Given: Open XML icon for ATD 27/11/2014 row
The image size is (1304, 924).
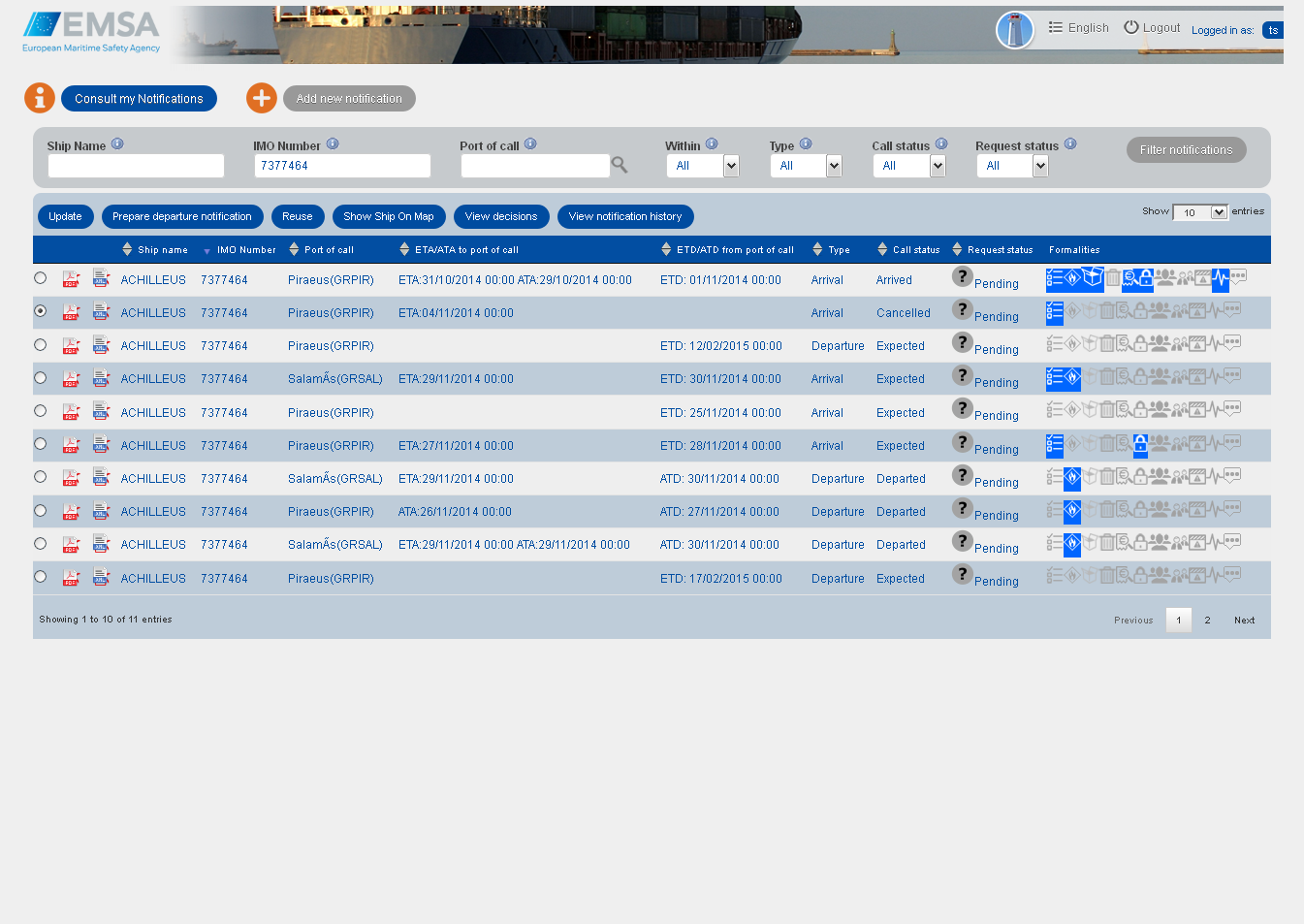Looking at the screenshot, I should [101, 510].
